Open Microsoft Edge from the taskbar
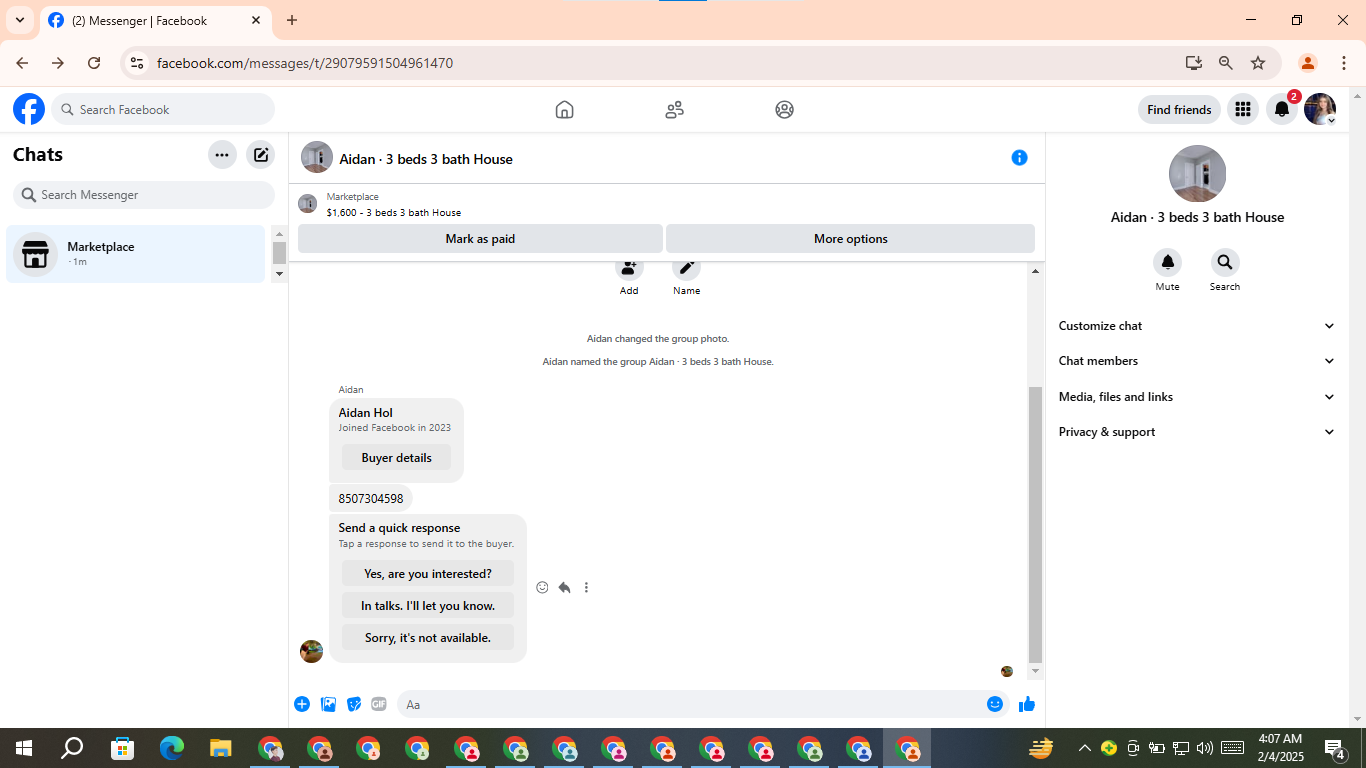 point(172,748)
